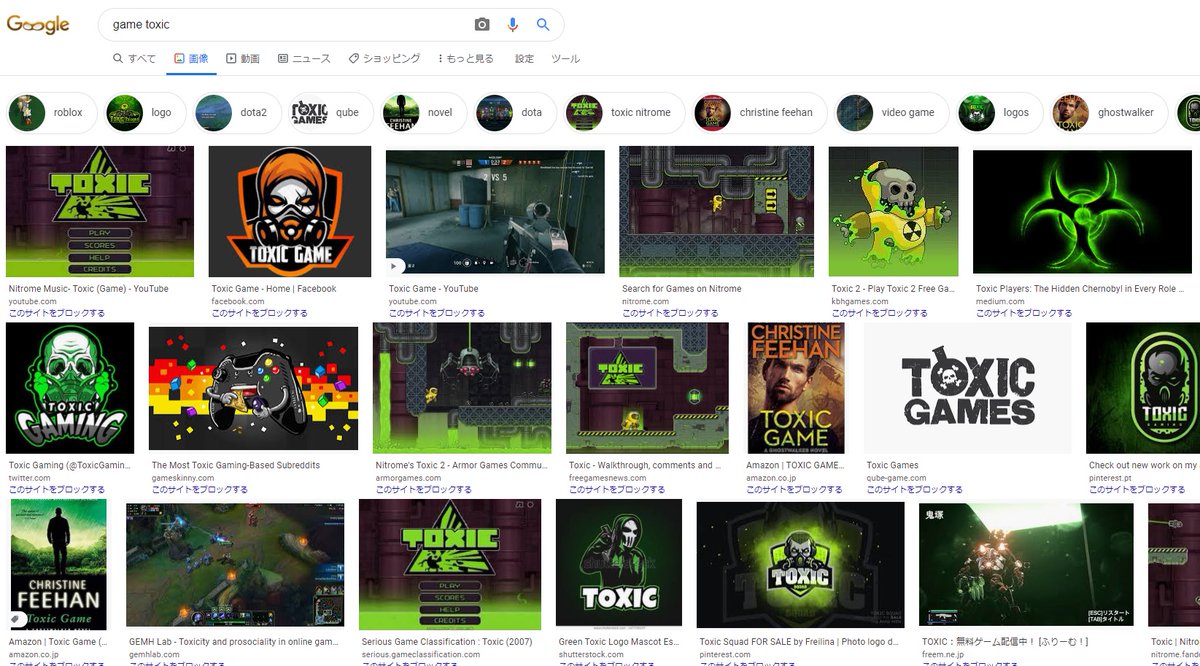Open 設定 options
The image size is (1200, 666).
[524, 59]
